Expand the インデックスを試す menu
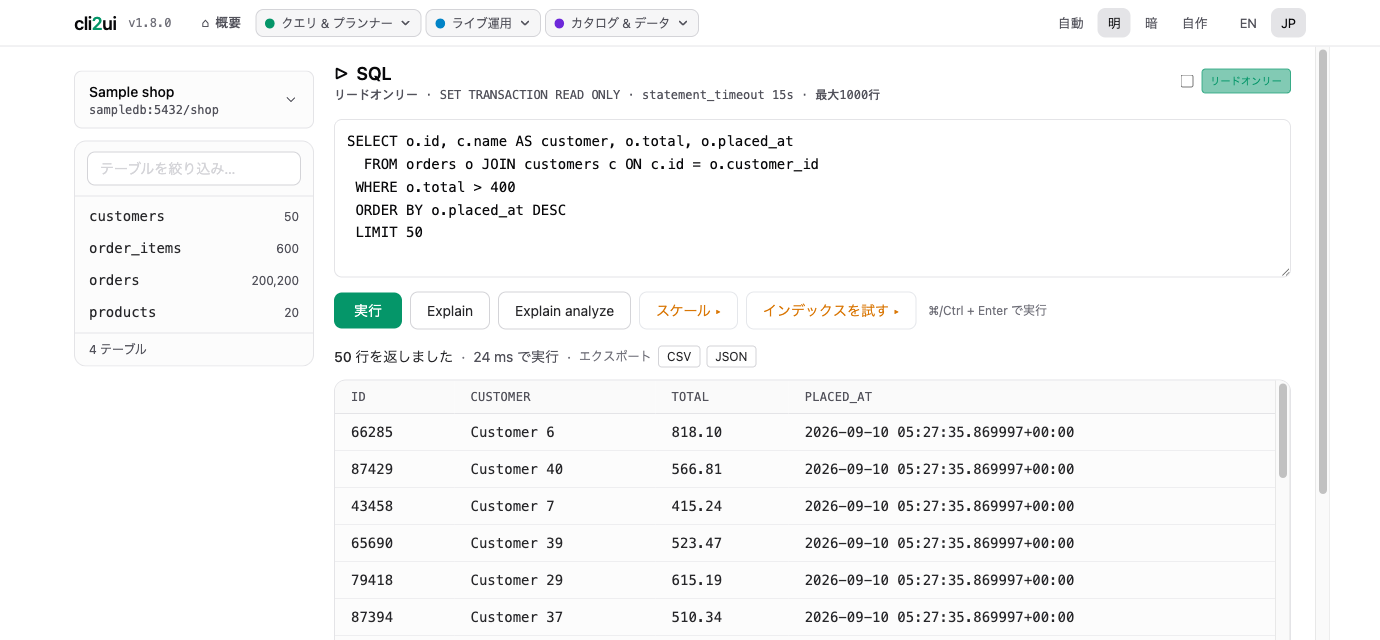 831,311
